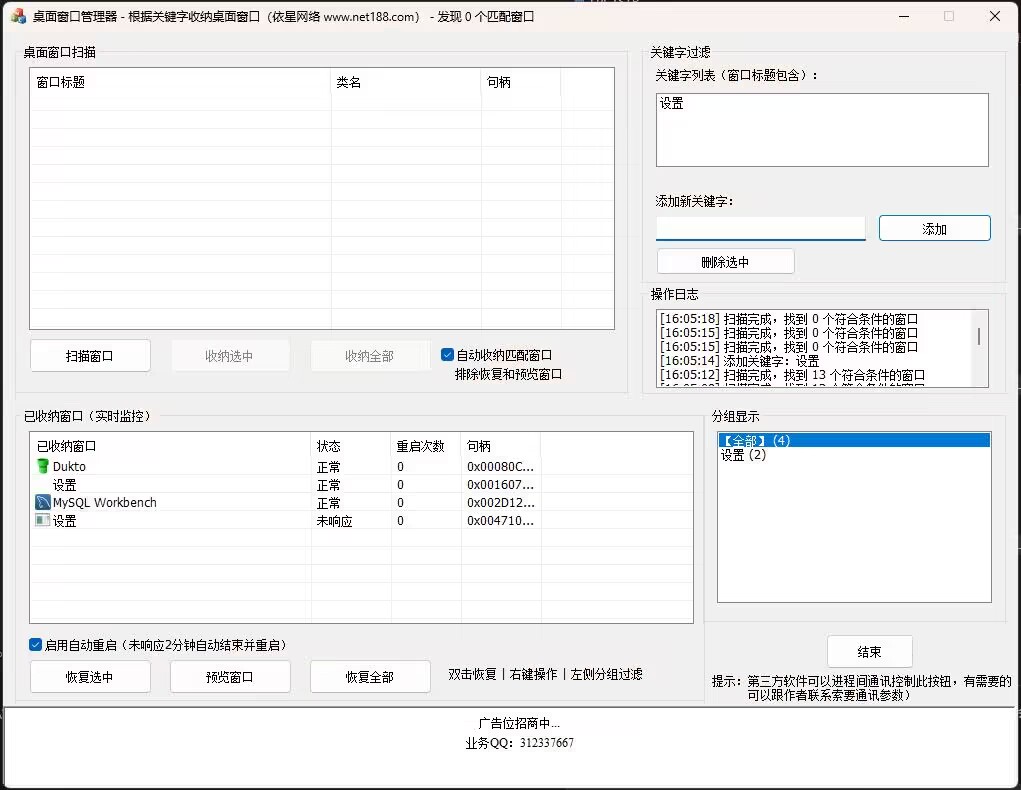Viewport: 1021px width, 790px height.
Task: Click the MySQL Workbench icon in collected windows
Action: [x=41, y=504]
